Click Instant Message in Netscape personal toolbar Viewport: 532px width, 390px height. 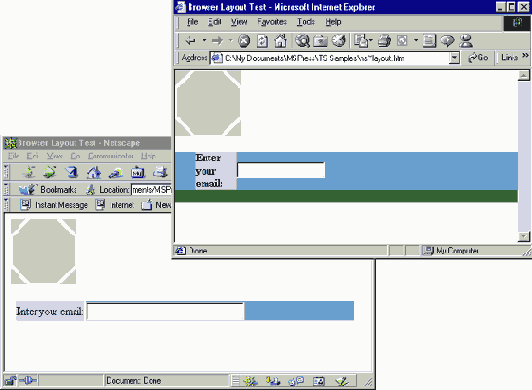[54, 205]
